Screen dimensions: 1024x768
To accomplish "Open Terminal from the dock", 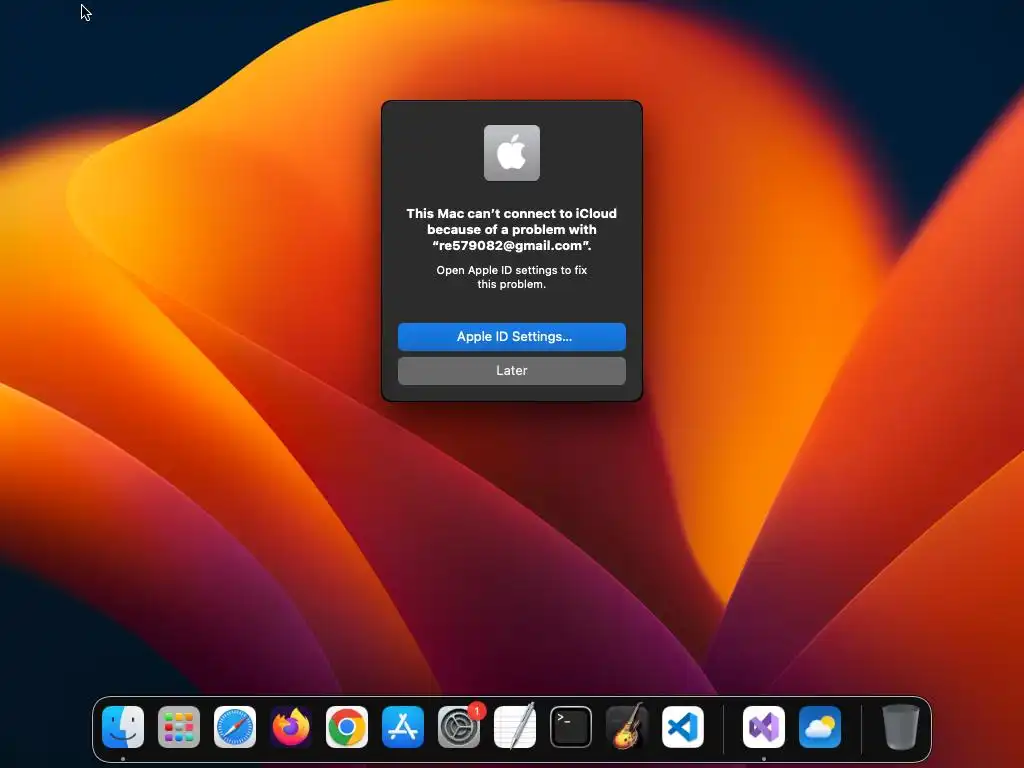I will tap(571, 726).
